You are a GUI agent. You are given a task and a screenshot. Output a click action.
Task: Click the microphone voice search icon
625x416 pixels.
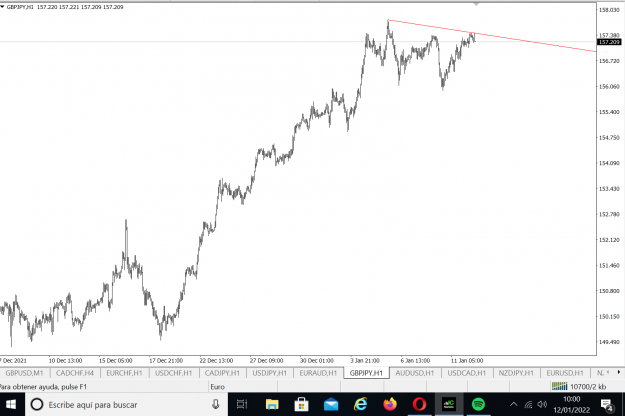pyautogui.click(x=215, y=404)
